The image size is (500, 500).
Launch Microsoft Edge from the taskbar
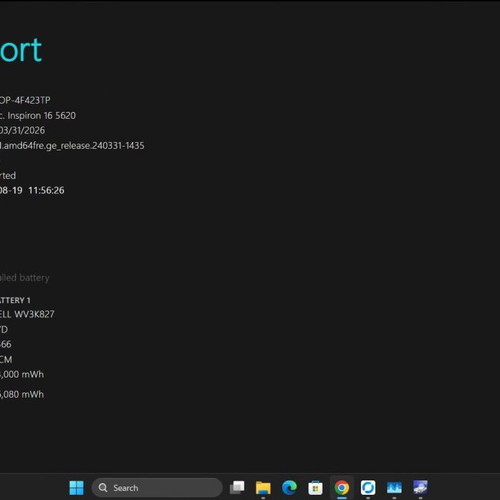289,488
